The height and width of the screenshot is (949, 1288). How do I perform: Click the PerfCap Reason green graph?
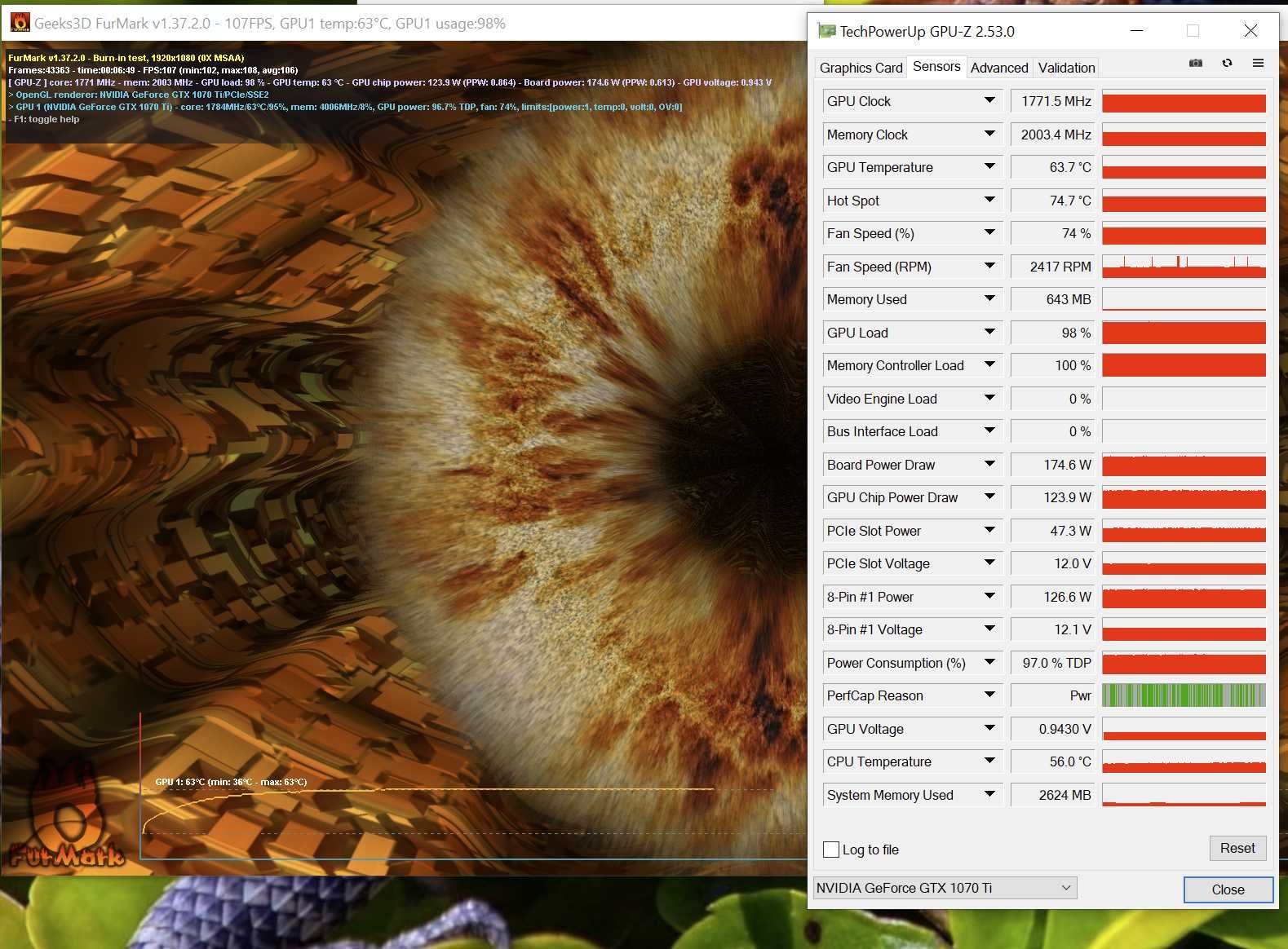[1184, 695]
